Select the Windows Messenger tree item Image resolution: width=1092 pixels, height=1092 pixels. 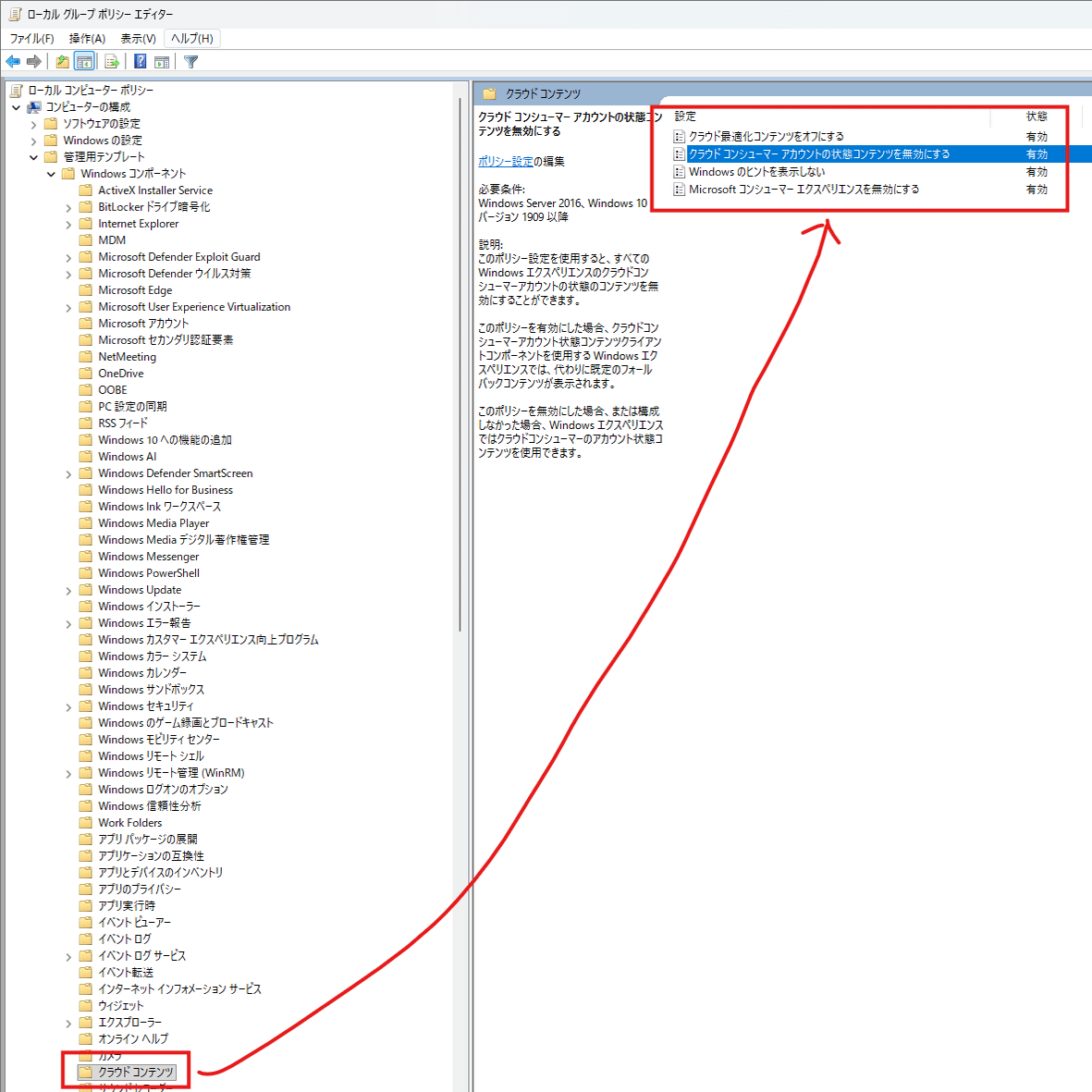coord(148,557)
